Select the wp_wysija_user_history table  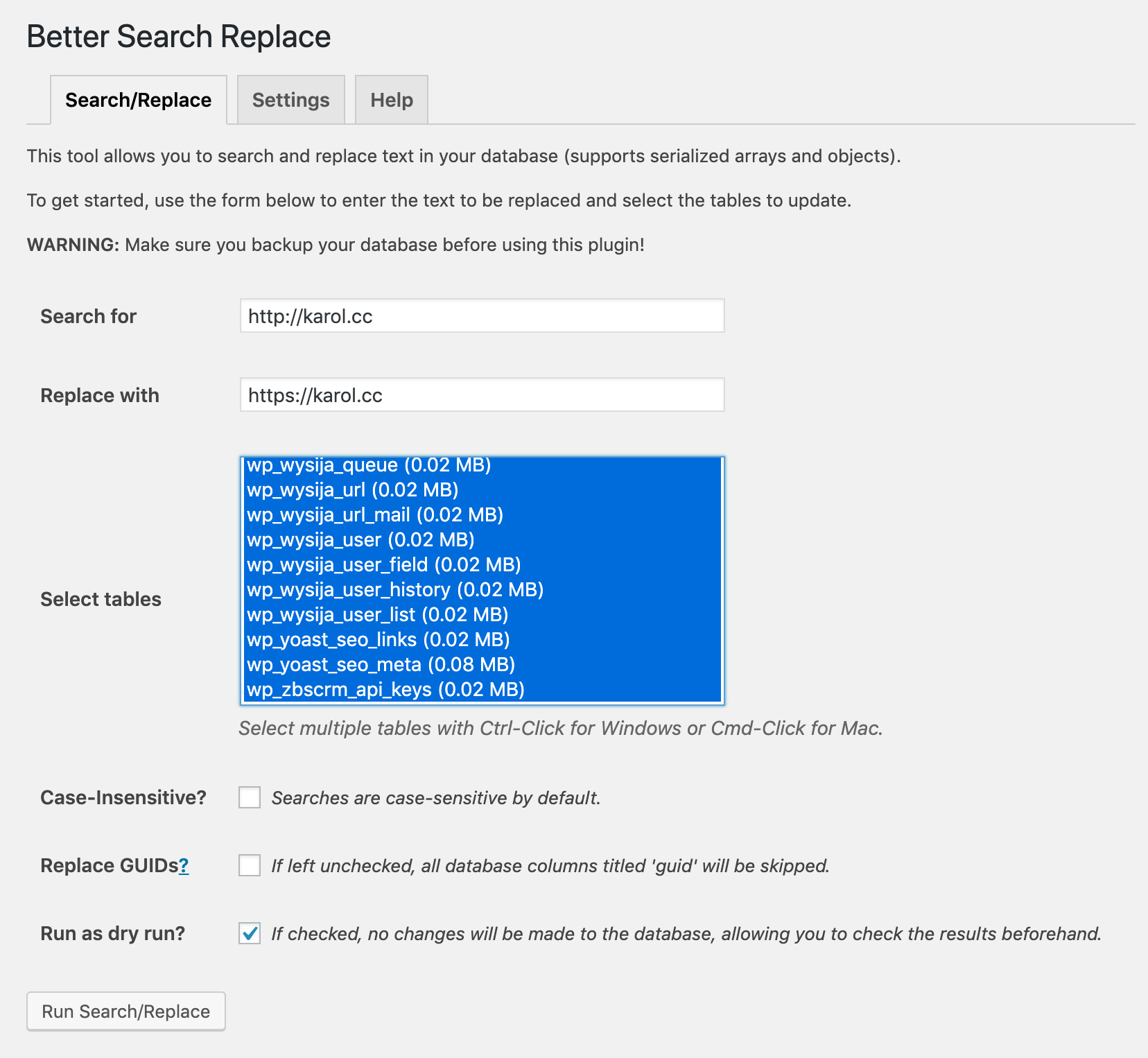[x=394, y=589]
